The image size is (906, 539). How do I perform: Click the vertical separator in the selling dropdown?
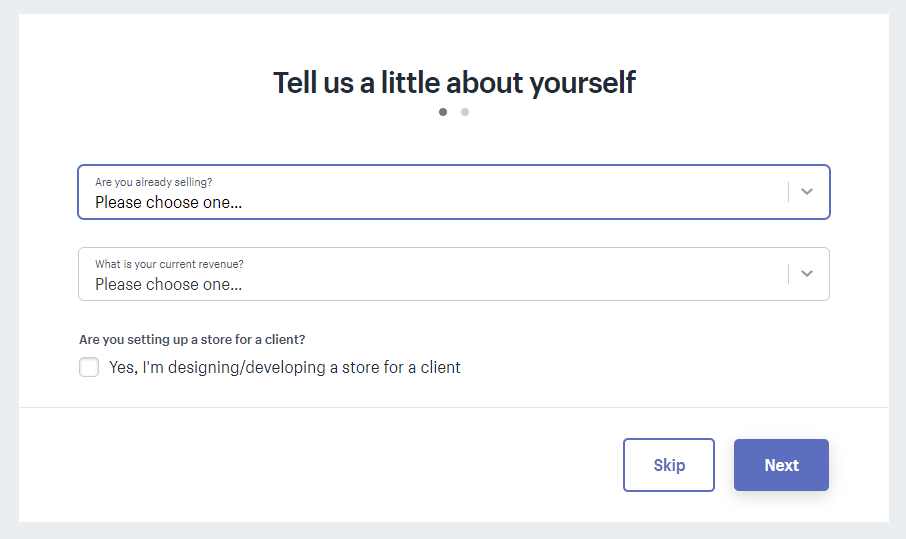point(788,192)
